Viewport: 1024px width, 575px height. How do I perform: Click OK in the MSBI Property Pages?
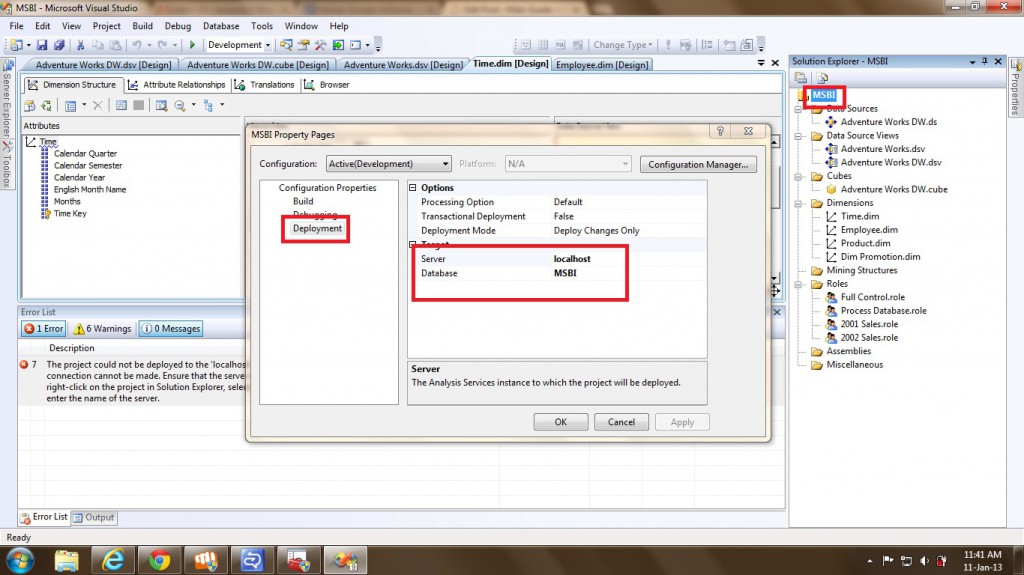[561, 422]
